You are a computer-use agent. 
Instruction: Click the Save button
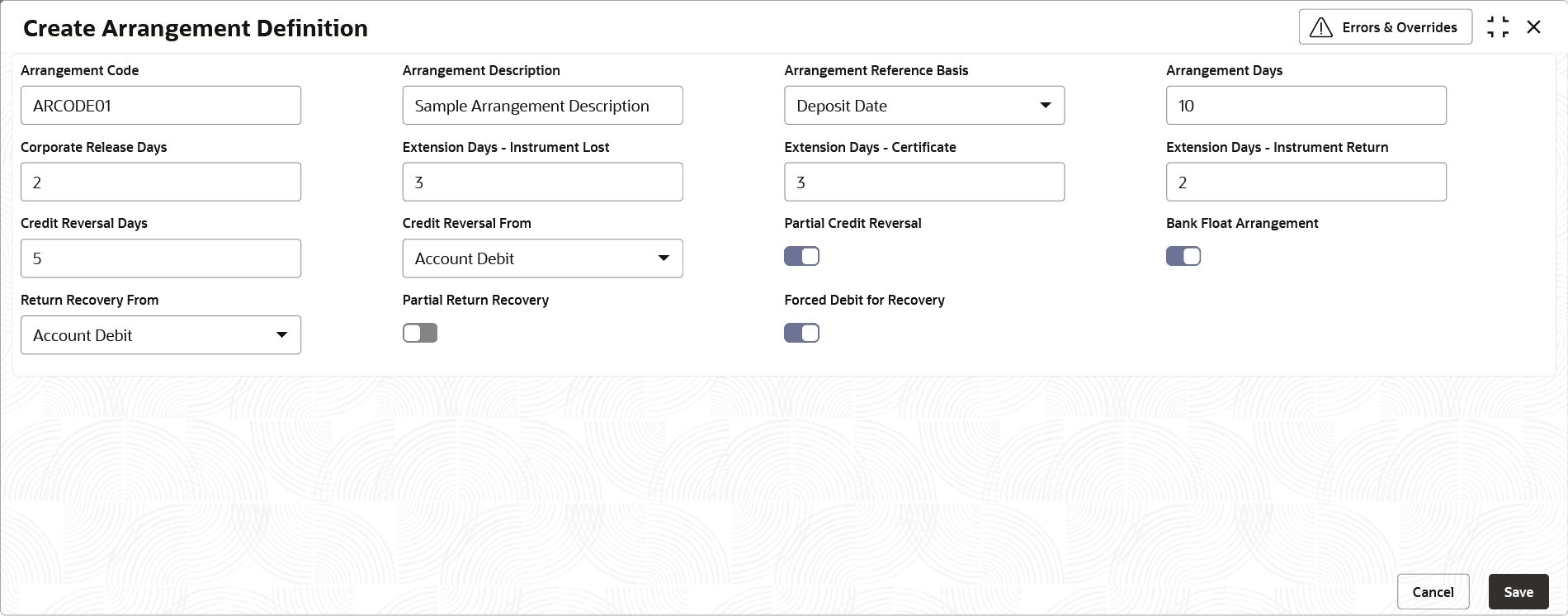(x=1518, y=592)
